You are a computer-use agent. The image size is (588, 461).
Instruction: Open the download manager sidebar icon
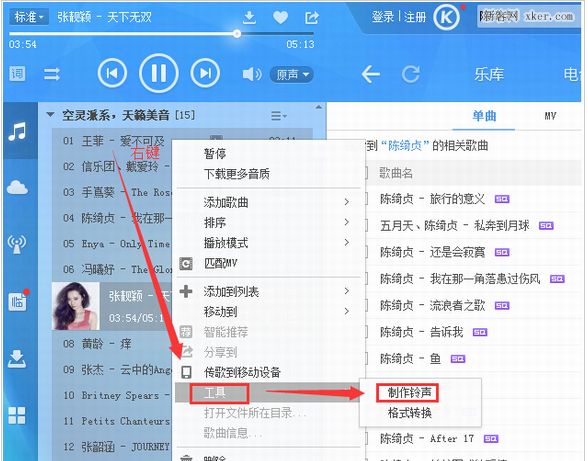click(17, 359)
